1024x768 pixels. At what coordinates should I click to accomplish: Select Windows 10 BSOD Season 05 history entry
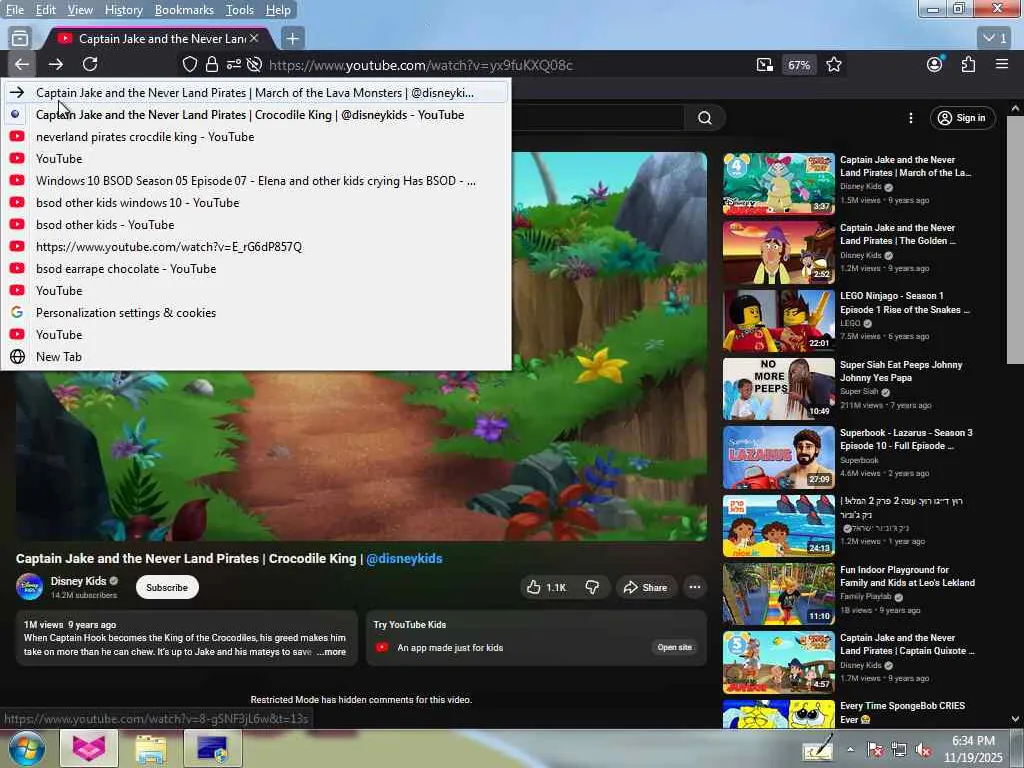click(x=256, y=181)
